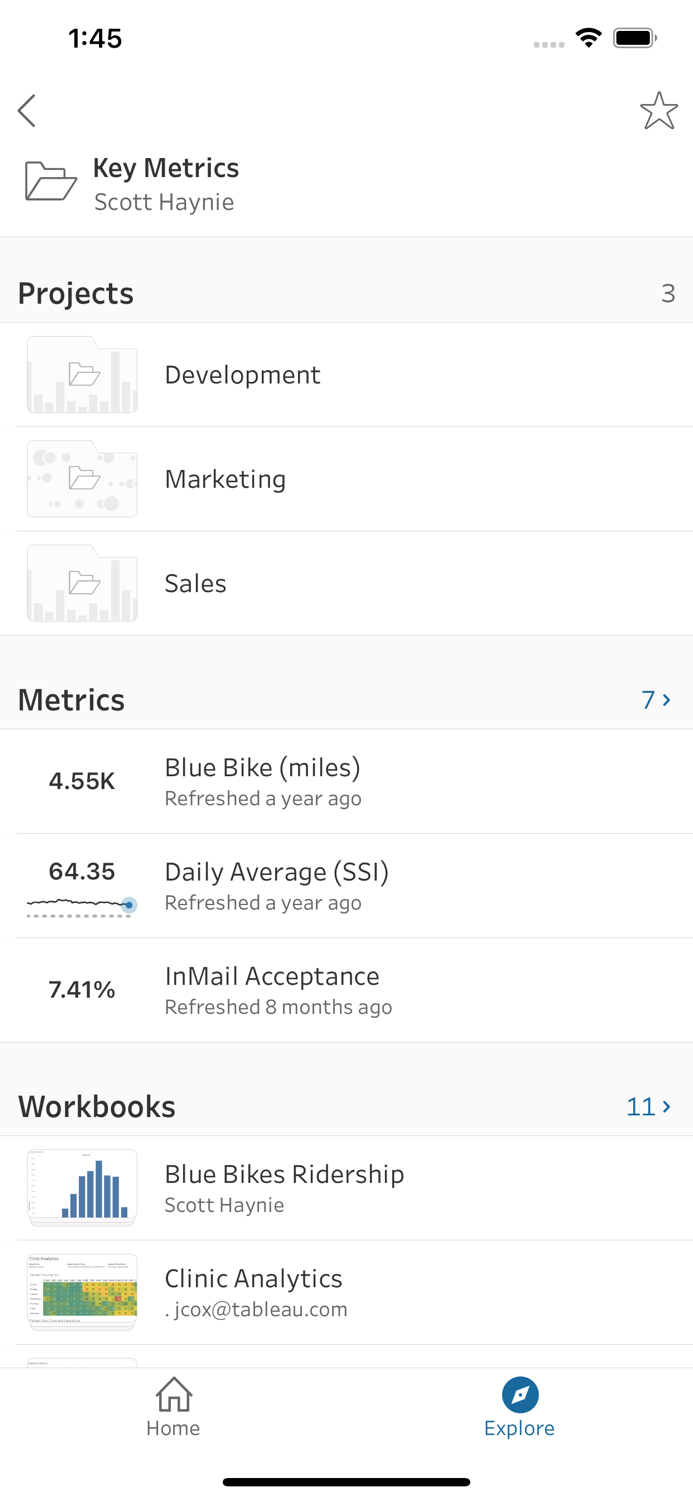This screenshot has height=1500, width=693.
Task: Tap the Daily Average sparkline chart
Action: click(80, 903)
